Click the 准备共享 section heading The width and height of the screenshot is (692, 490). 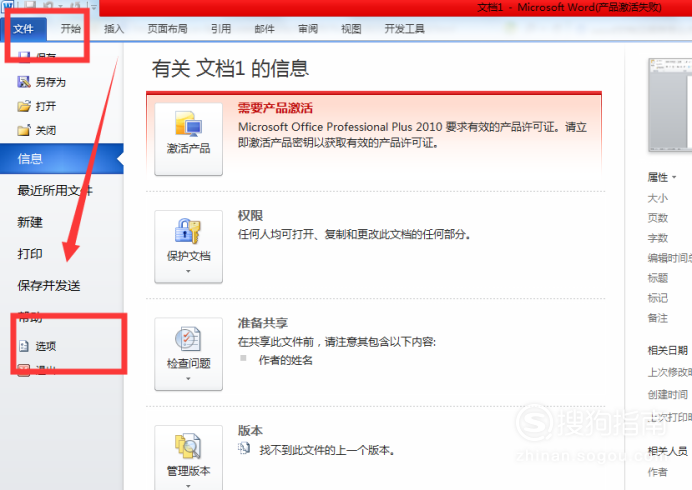(x=263, y=323)
